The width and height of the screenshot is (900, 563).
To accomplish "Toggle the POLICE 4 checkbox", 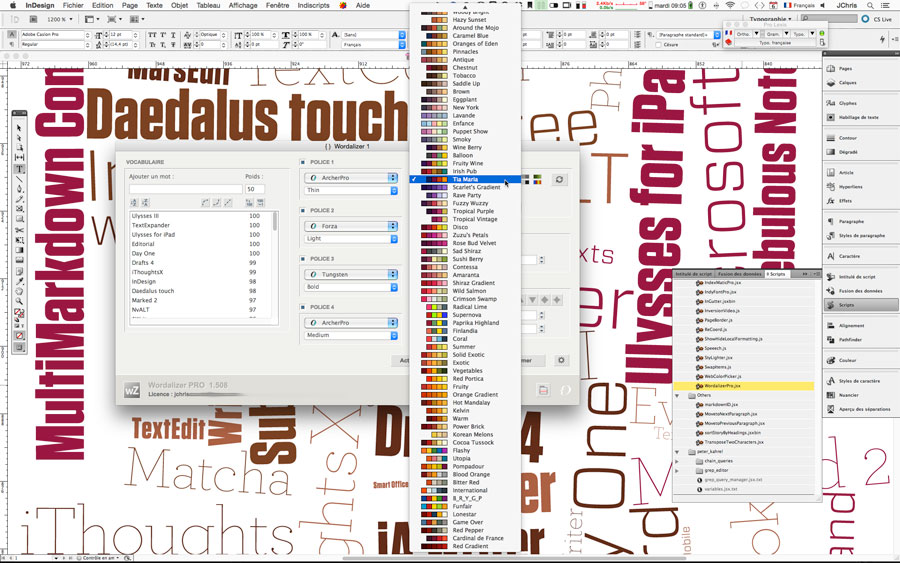I will [302, 307].
